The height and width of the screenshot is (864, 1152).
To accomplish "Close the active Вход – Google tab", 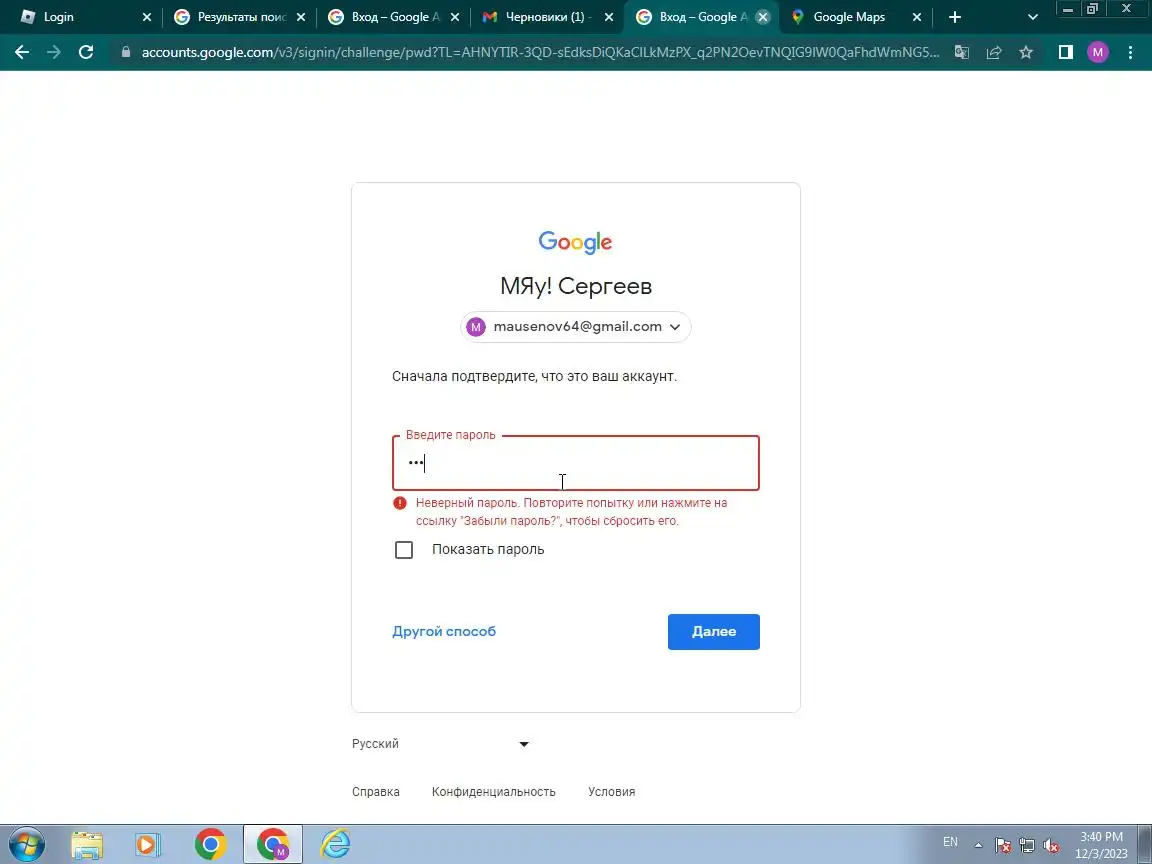I will (763, 17).
